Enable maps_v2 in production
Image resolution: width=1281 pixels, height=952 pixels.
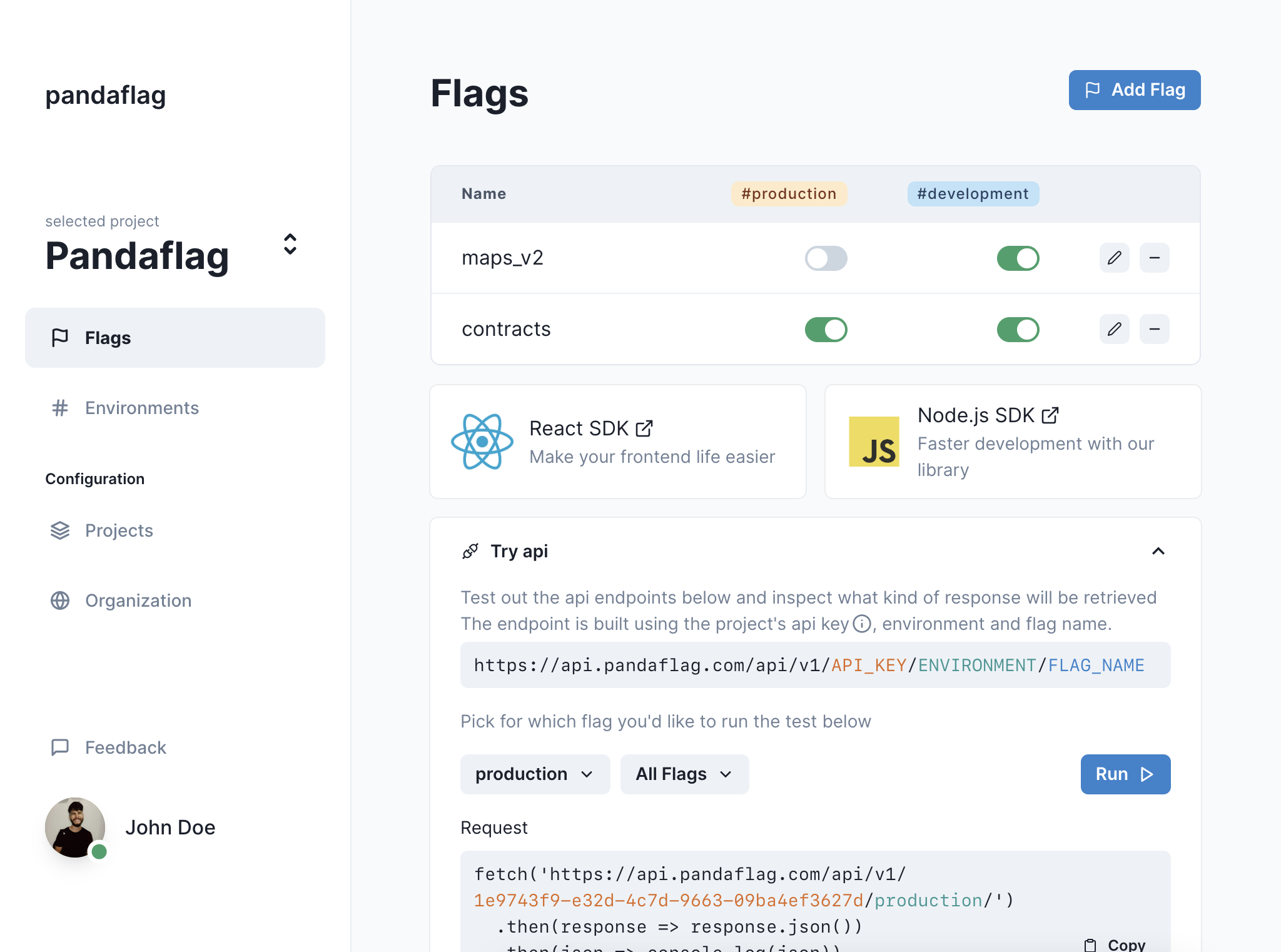pyautogui.click(x=826, y=258)
